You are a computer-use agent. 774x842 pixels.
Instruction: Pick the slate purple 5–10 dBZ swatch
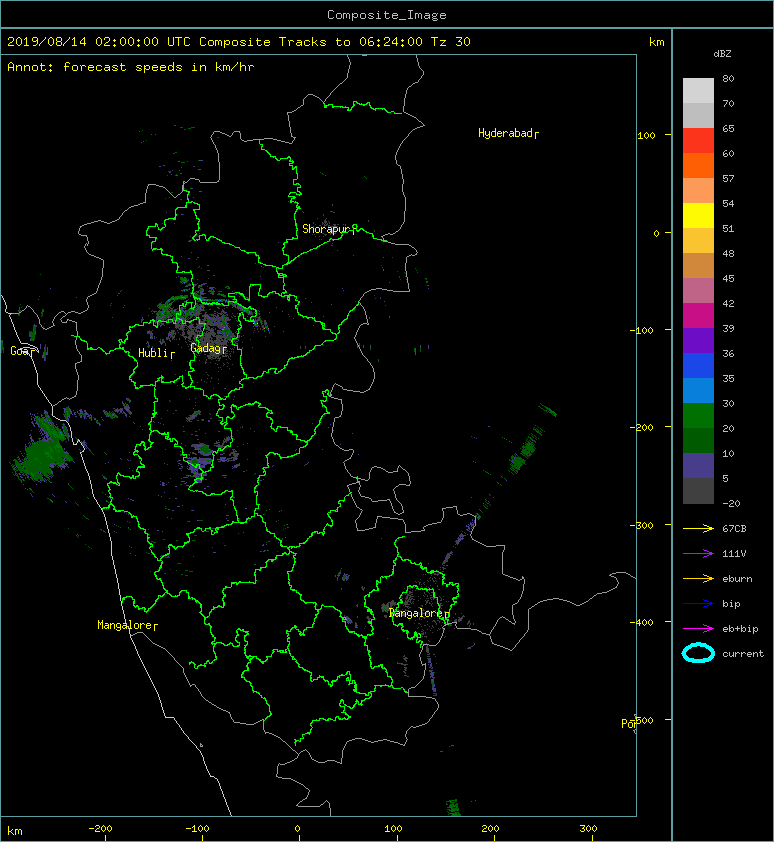point(698,465)
